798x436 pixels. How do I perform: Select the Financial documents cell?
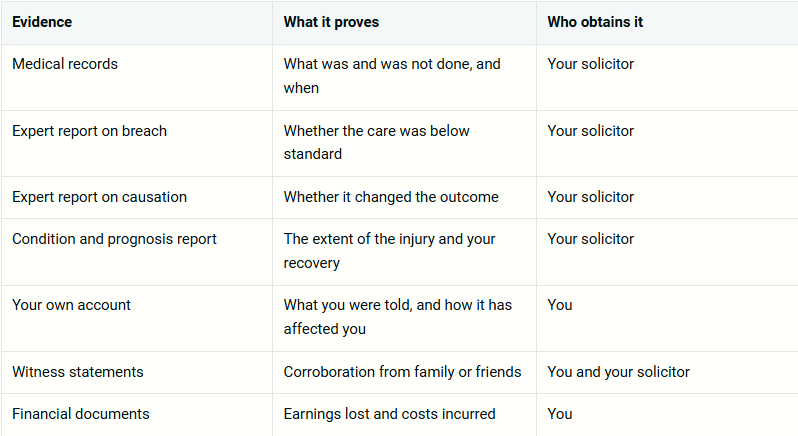pos(136,415)
